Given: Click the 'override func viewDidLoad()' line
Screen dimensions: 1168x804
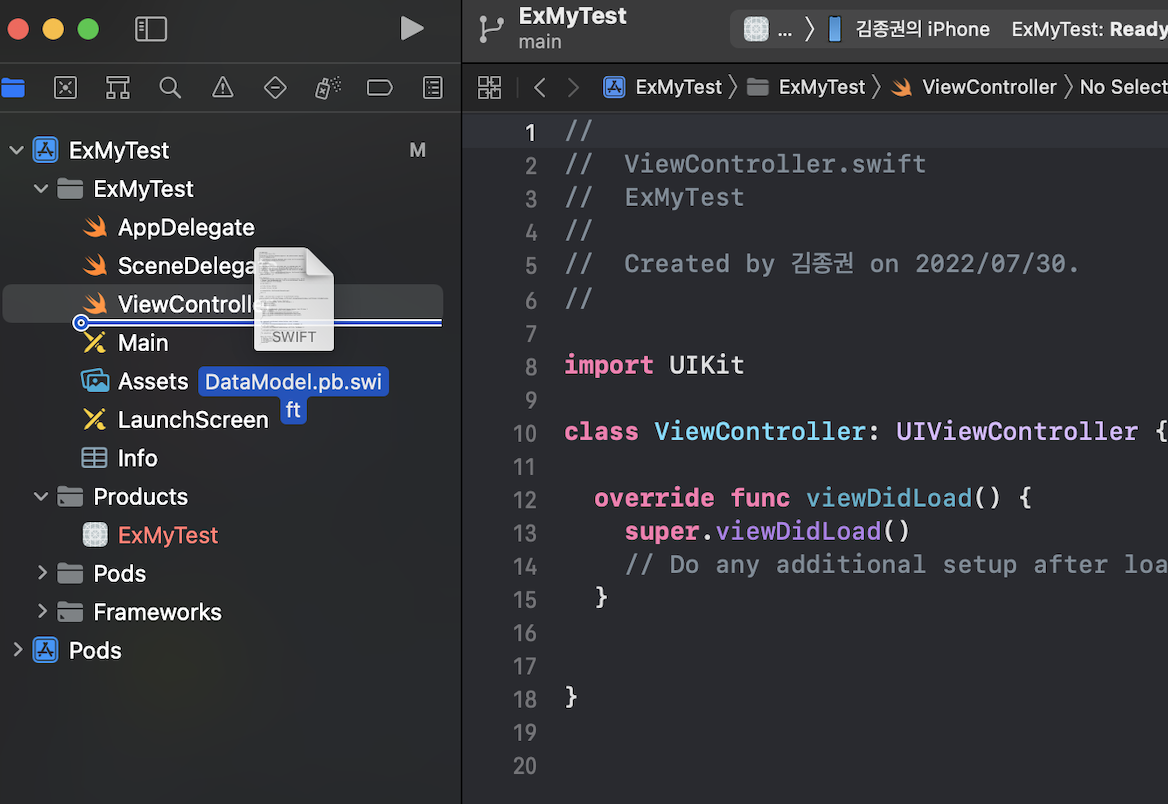Looking at the screenshot, I should click(x=813, y=498).
